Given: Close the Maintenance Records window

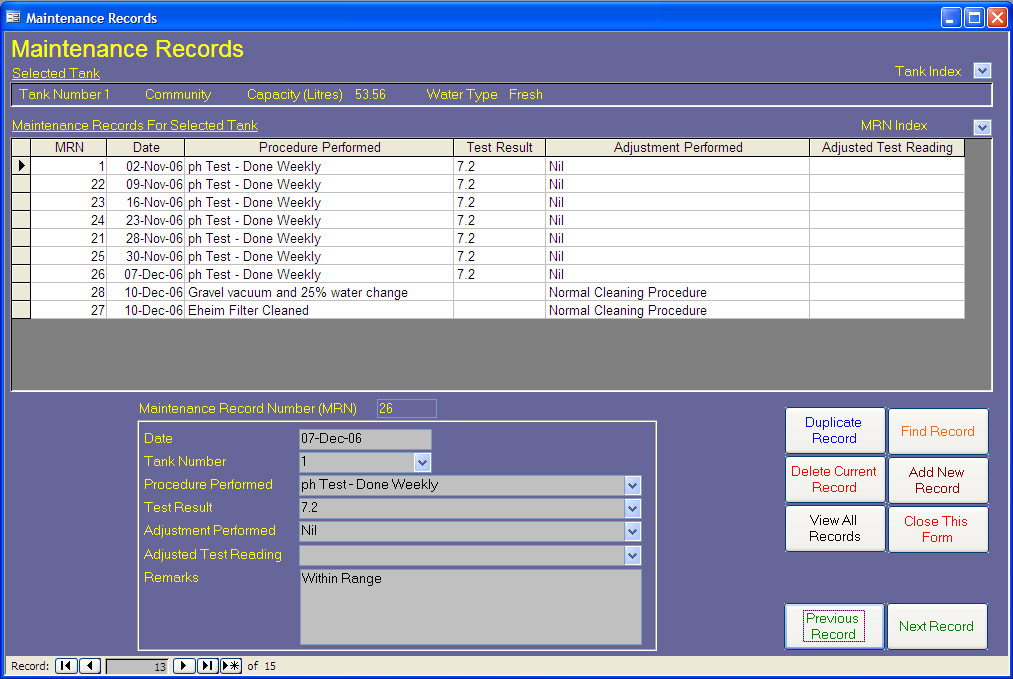Looking at the screenshot, I should pos(997,17).
